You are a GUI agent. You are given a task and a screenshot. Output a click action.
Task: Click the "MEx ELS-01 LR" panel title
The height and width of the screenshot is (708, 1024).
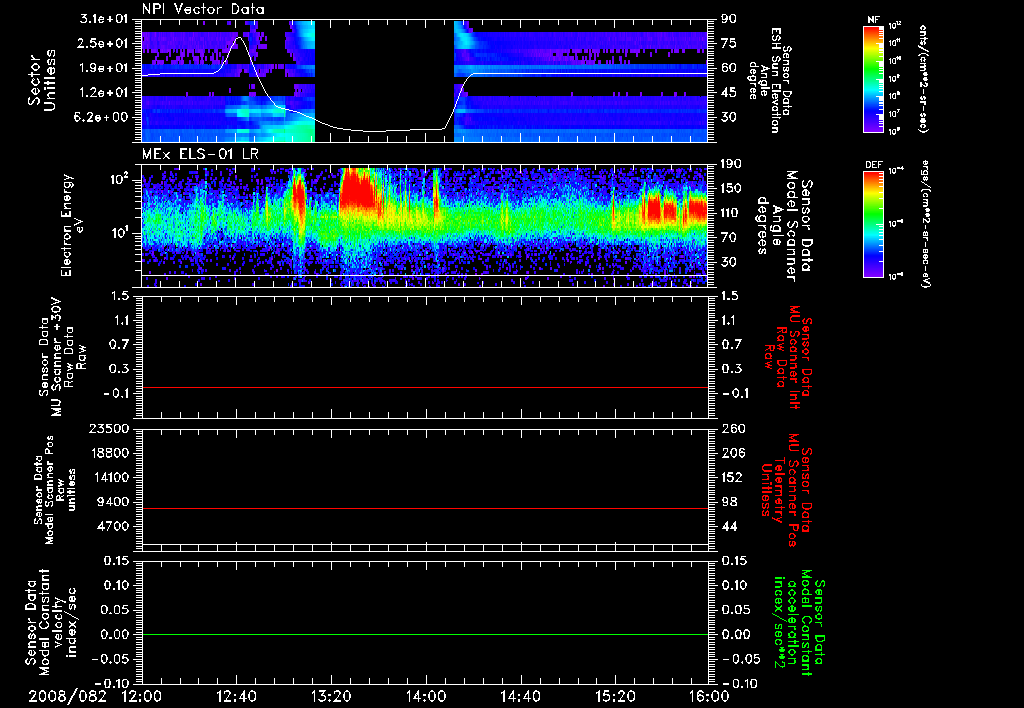click(200, 154)
